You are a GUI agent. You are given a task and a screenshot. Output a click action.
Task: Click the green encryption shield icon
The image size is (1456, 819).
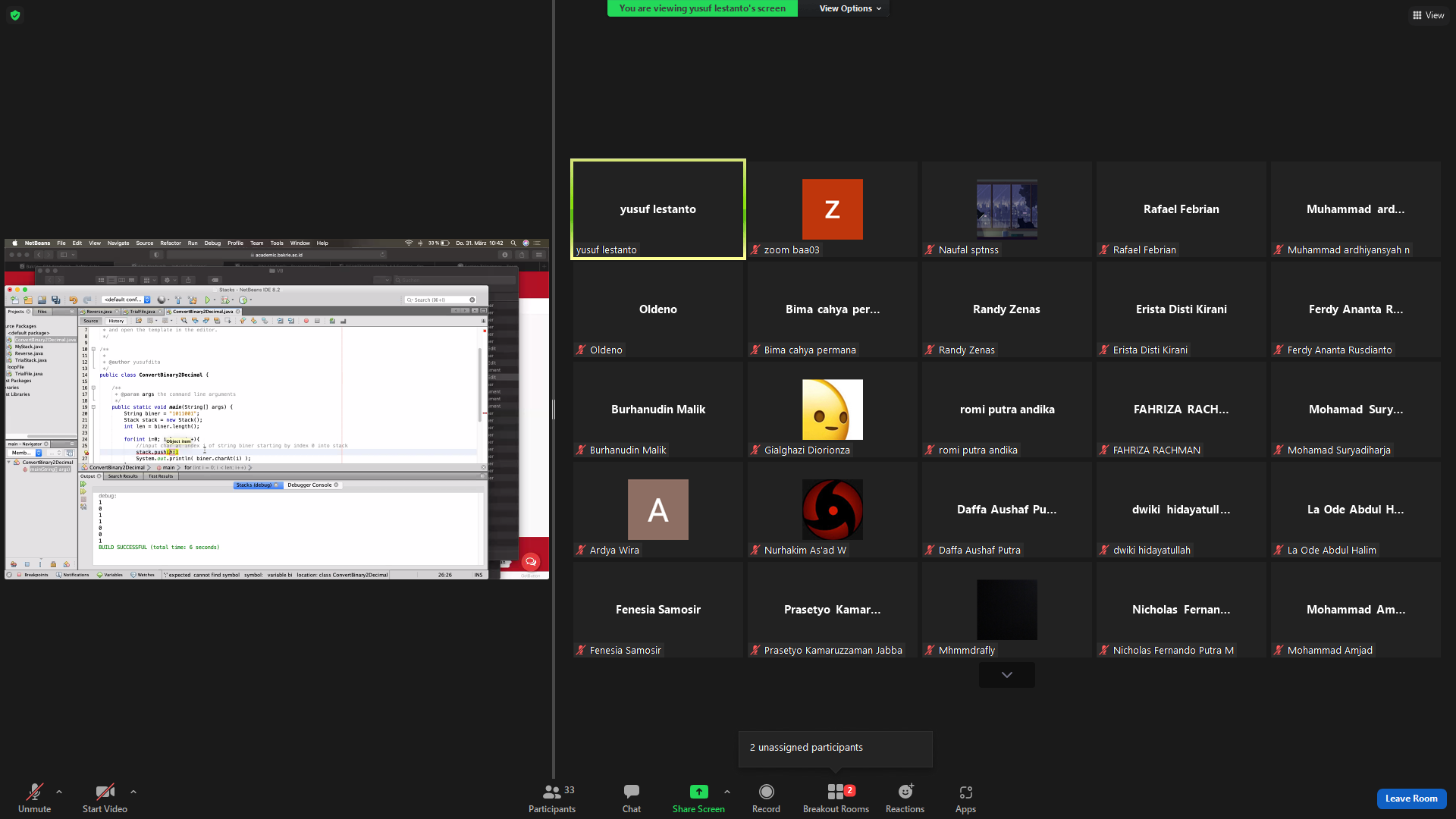15,15
